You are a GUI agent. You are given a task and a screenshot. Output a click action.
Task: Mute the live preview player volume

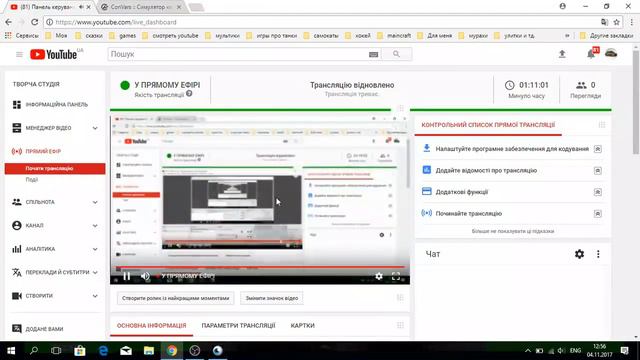tap(145, 276)
